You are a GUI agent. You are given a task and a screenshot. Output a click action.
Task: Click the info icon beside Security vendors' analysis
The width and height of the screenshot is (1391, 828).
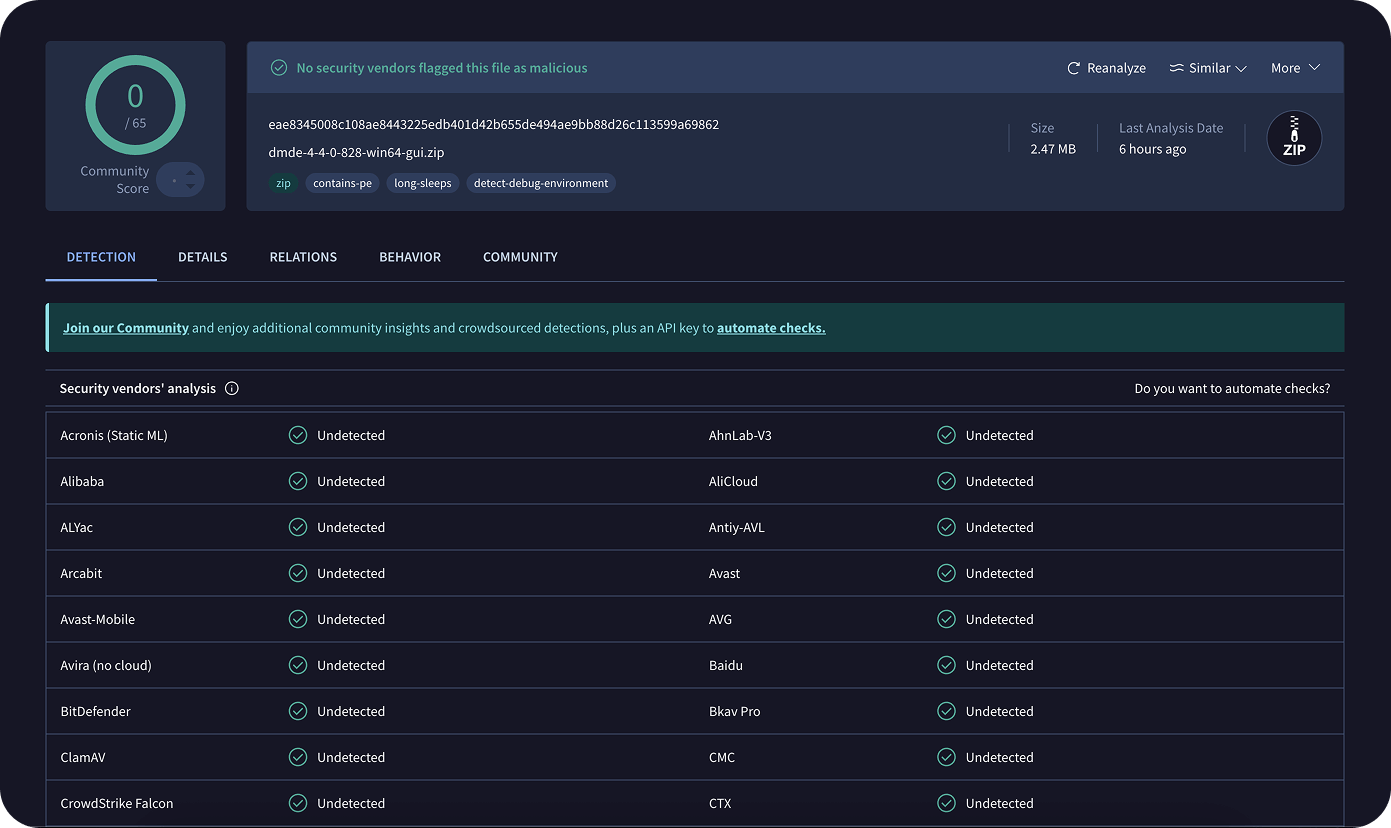tap(231, 388)
